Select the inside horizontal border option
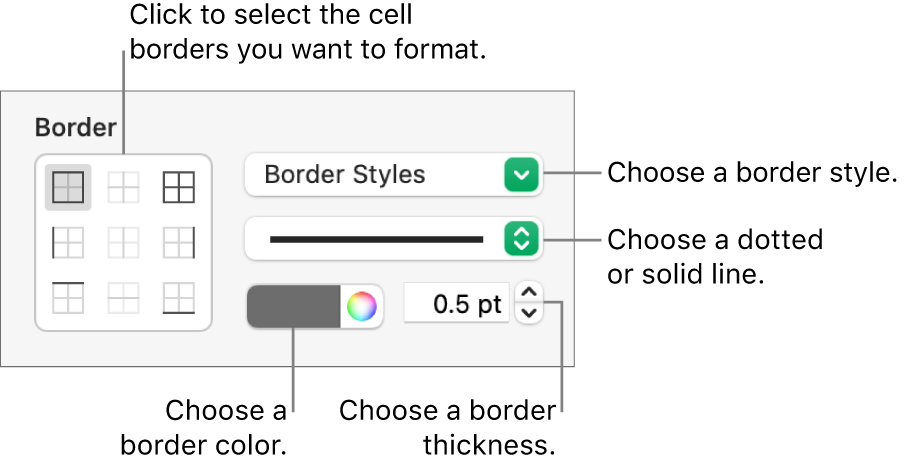The height and width of the screenshot is (472, 912). (124, 297)
